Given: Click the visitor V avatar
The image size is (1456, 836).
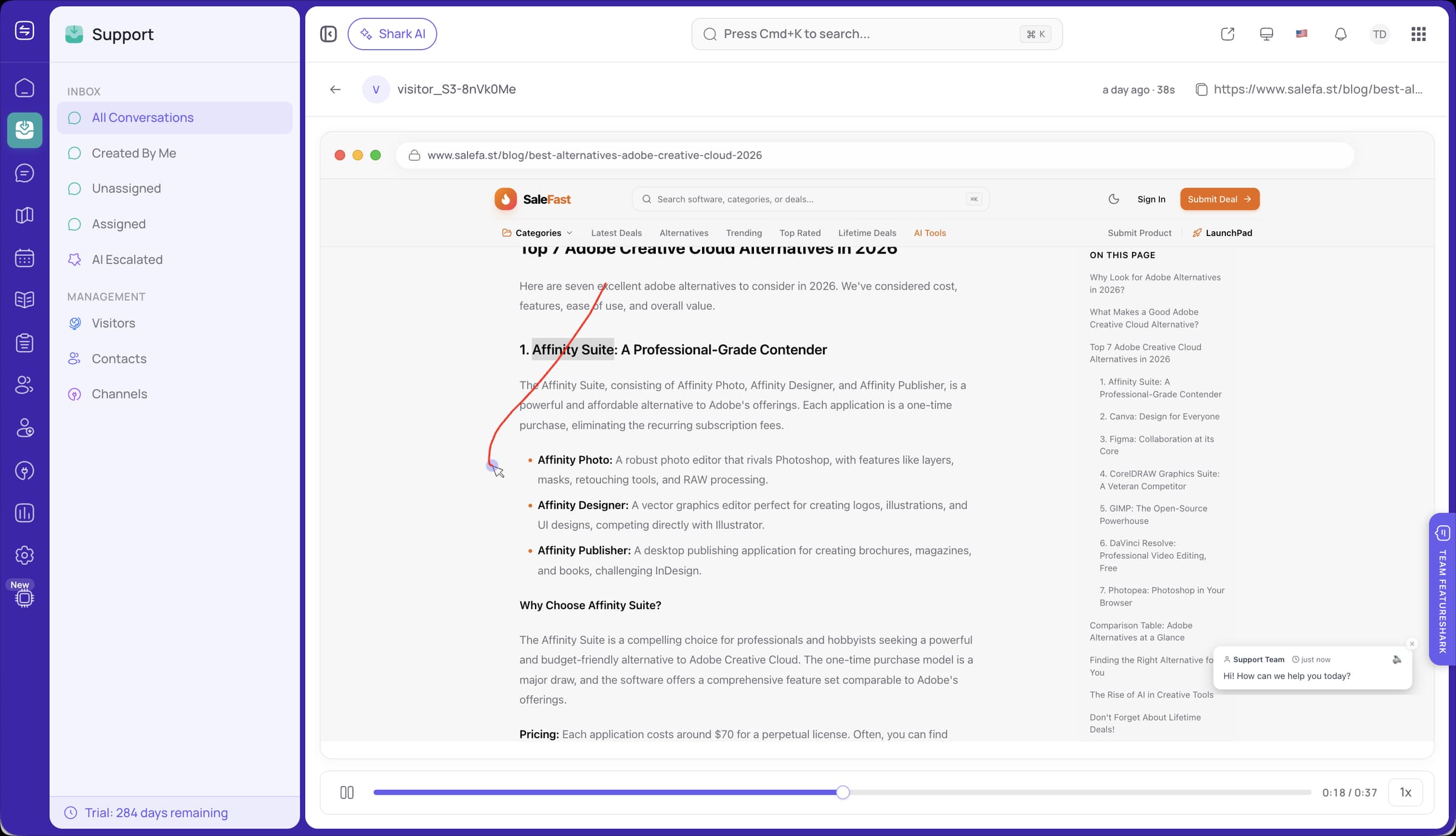Looking at the screenshot, I should [x=376, y=90].
